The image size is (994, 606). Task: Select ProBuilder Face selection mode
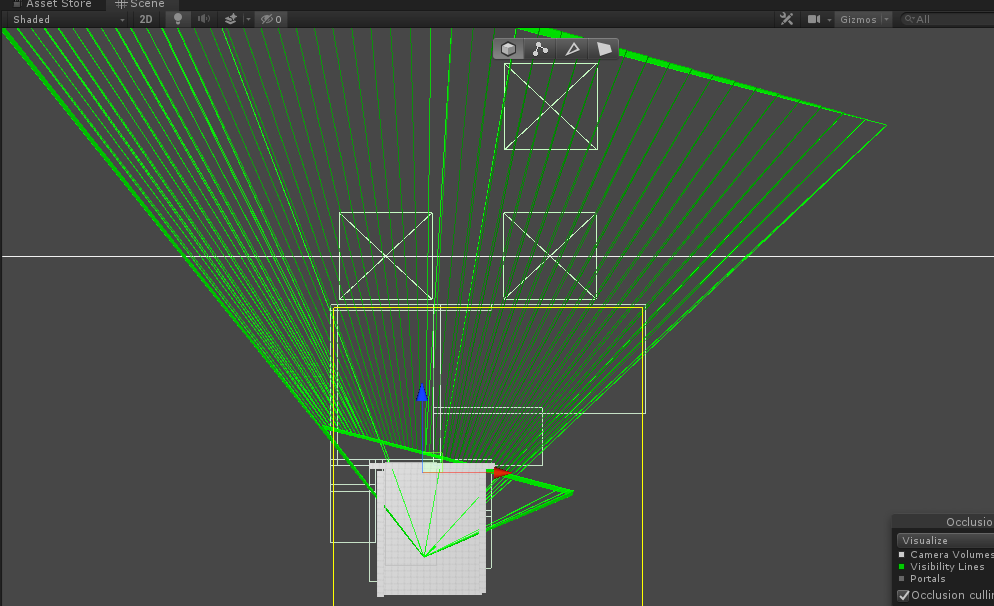[604, 49]
